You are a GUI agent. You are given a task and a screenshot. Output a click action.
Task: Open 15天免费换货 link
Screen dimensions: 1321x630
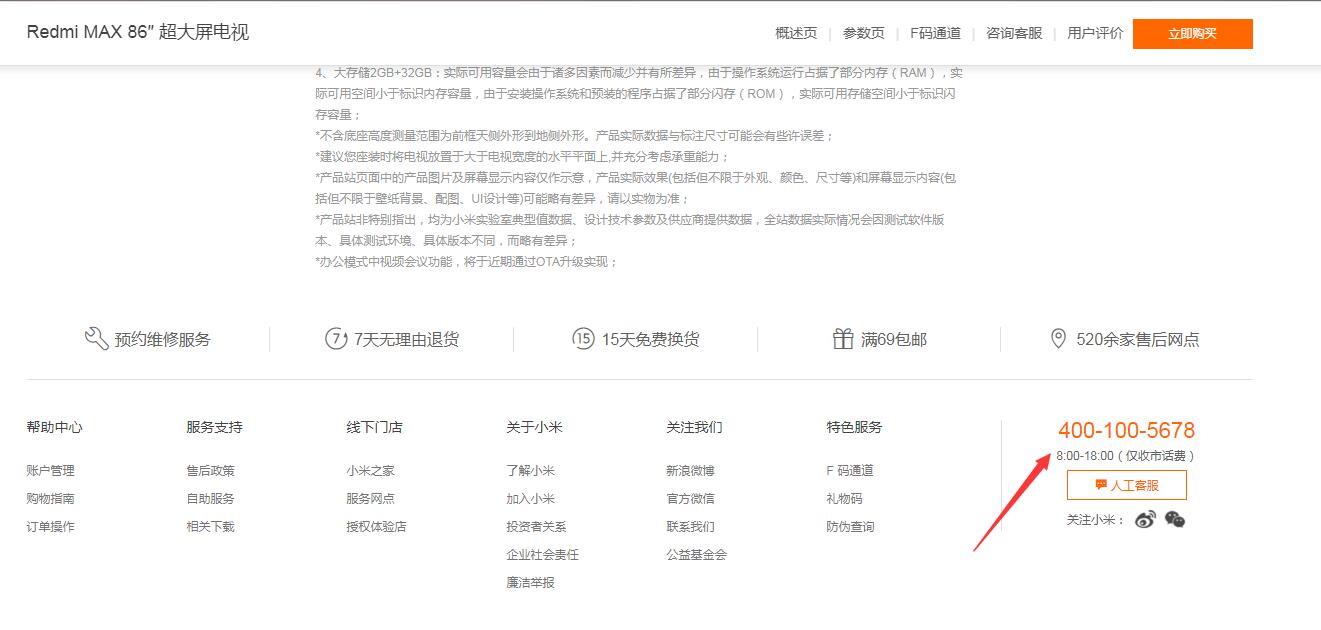pyautogui.click(x=650, y=339)
